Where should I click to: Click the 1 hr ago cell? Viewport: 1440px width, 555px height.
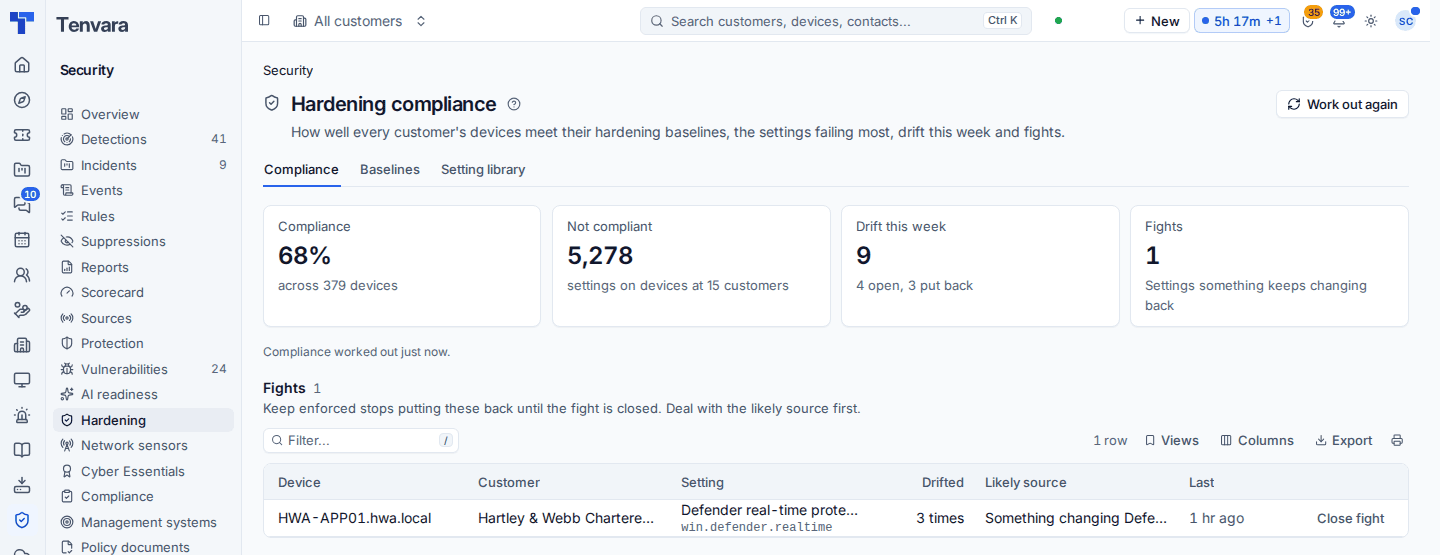1217,518
